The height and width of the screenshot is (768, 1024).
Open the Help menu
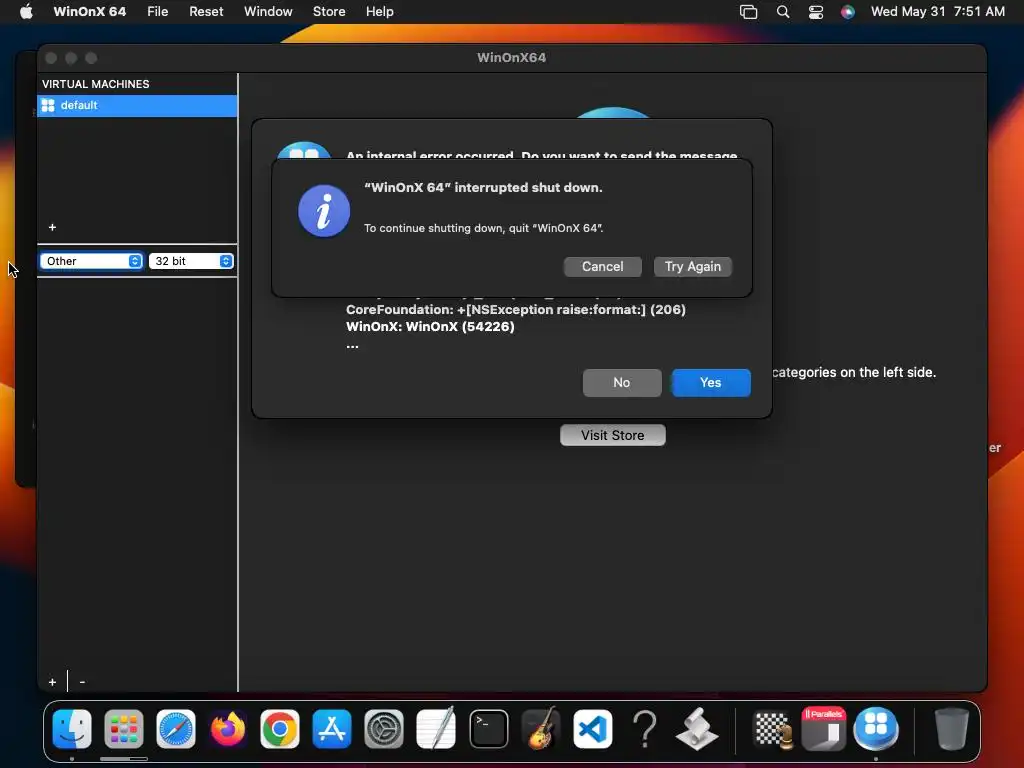(x=379, y=12)
